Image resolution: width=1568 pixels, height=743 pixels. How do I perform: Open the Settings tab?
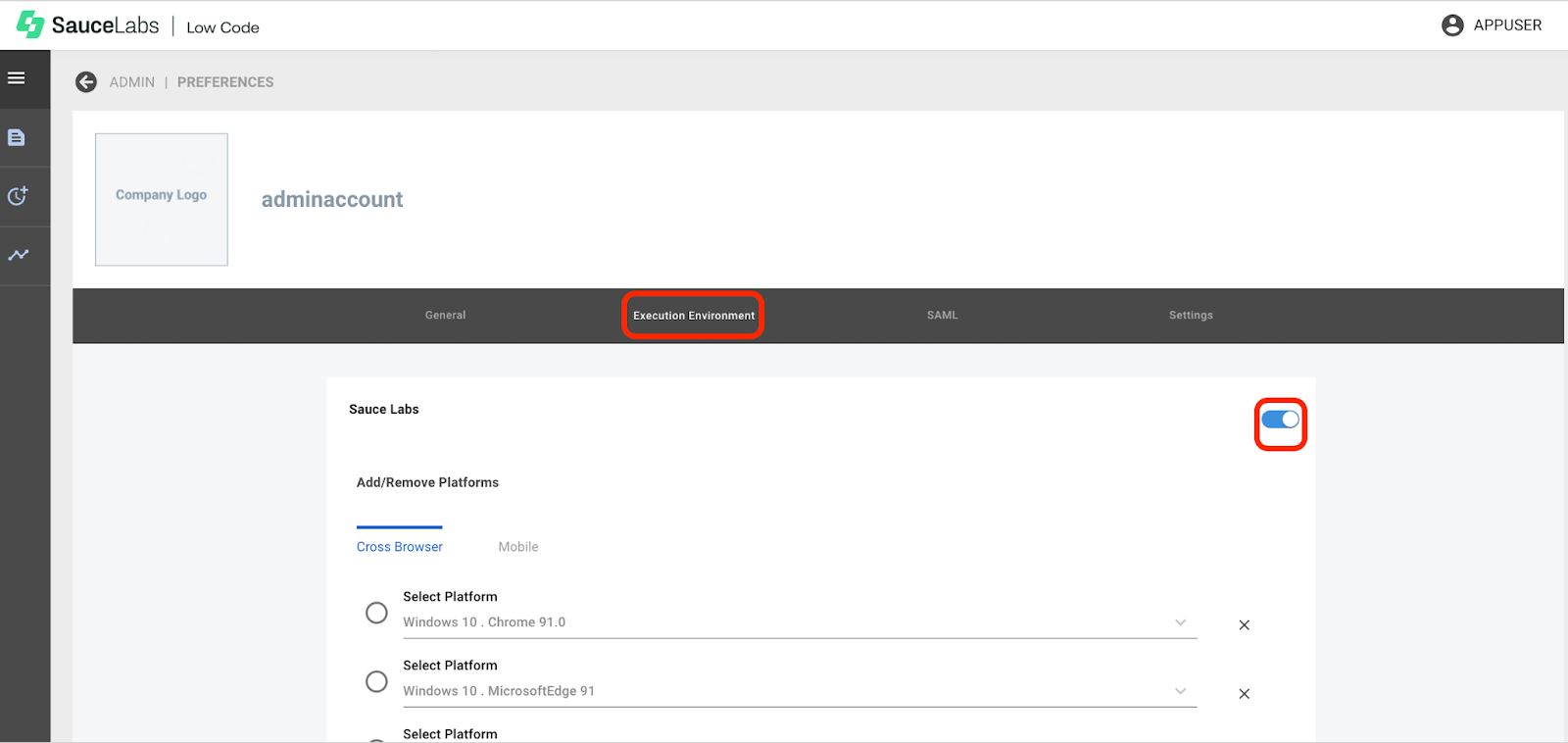(x=1191, y=316)
